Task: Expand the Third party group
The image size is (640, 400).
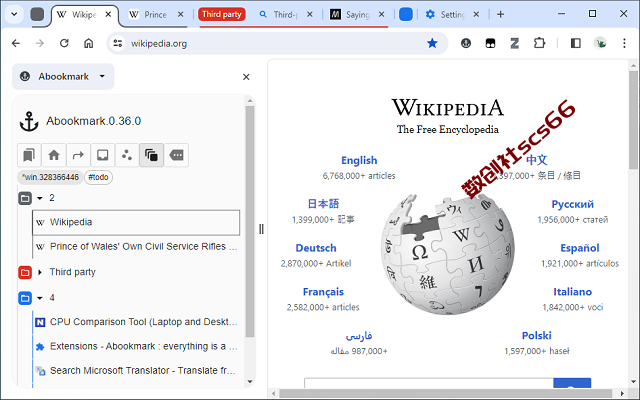Action: (x=40, y=272)
